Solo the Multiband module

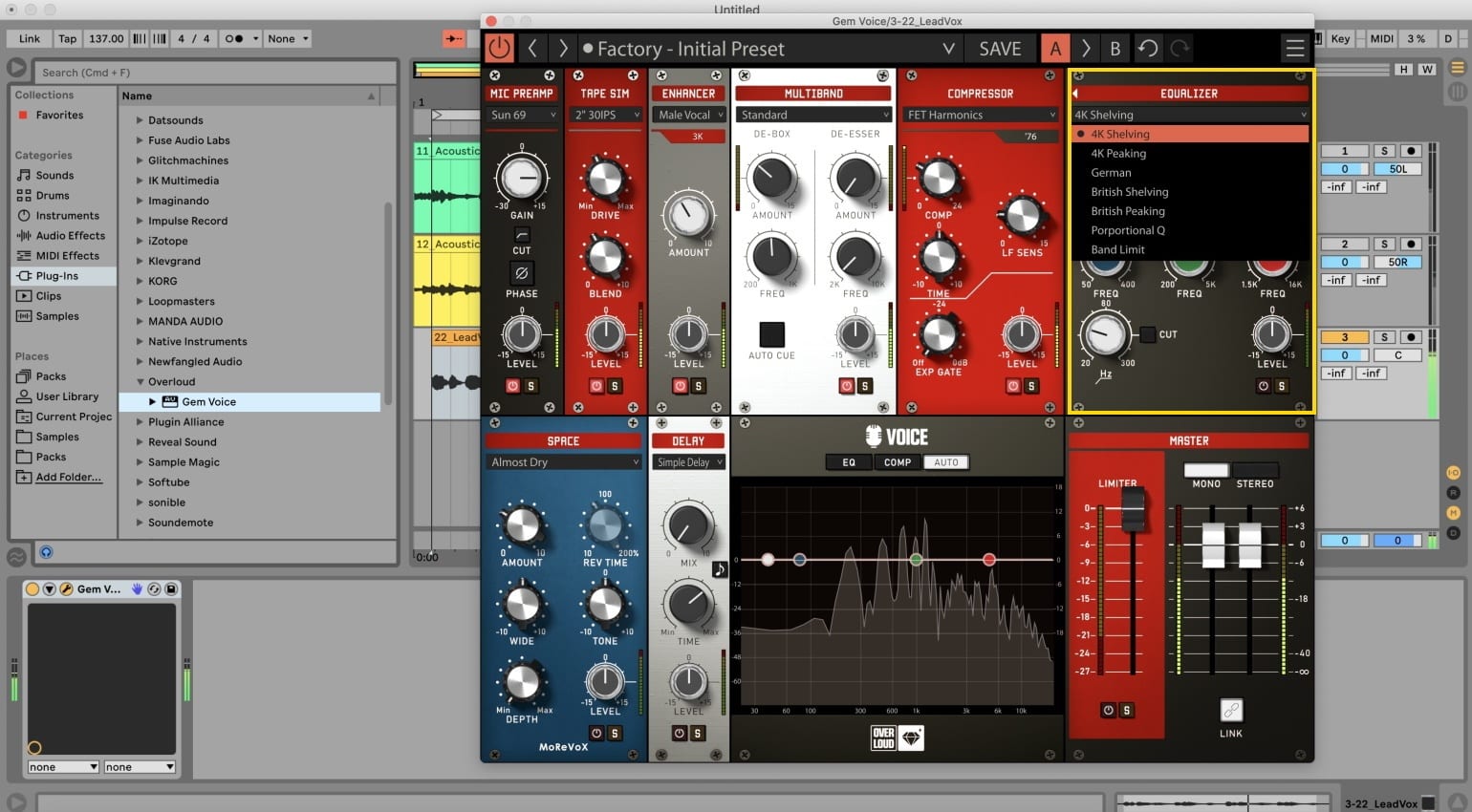(865, 386)
